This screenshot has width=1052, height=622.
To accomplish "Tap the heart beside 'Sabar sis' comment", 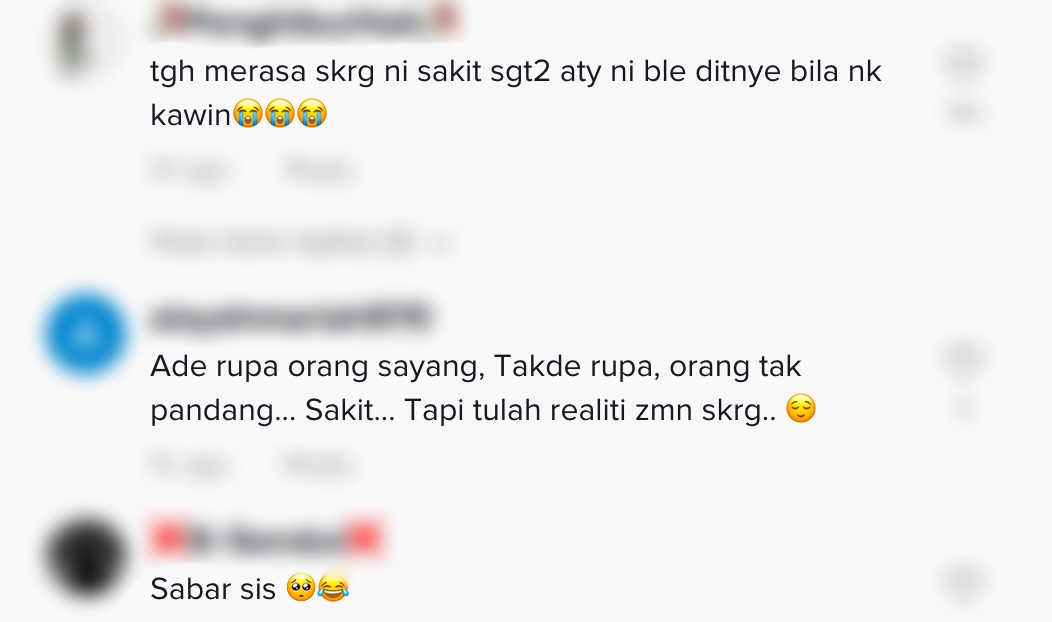I will pyautogui.click(x=965, y=581).
